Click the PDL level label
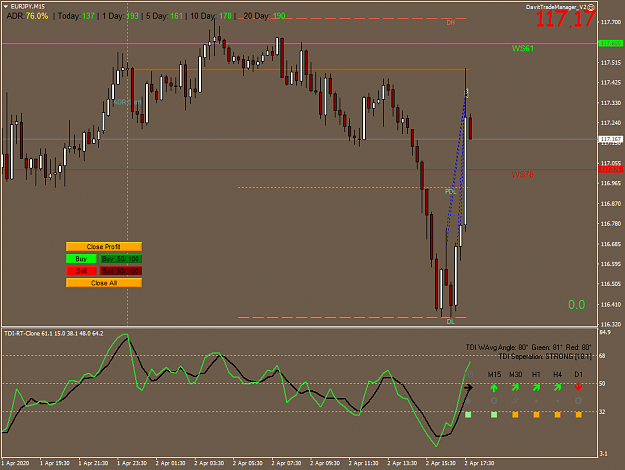The width and height of the screenshot is (625, 470). (450, 192)
